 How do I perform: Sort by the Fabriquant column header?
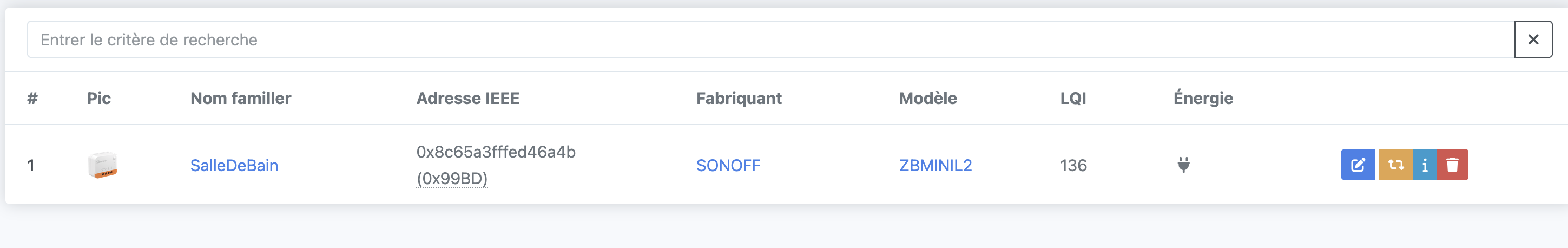pyautogui.click(x=739, y=98)
